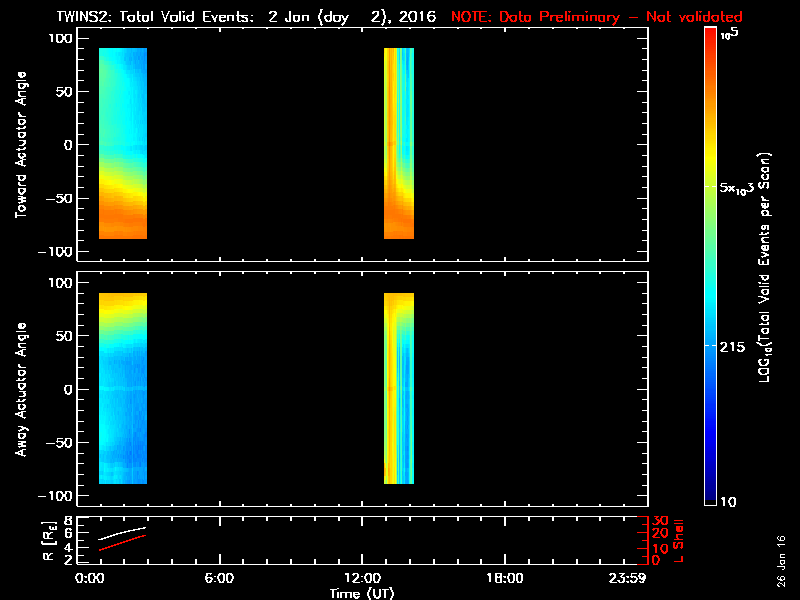This screenshot has width=800, height=600.
Task: Click the 6:00 time tick label
Action: pyautogui.click(x=219, y=579)
